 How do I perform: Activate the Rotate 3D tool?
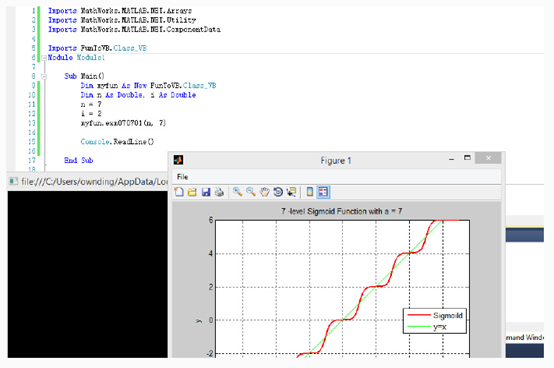pyautogui.click(x=278, y=192)
